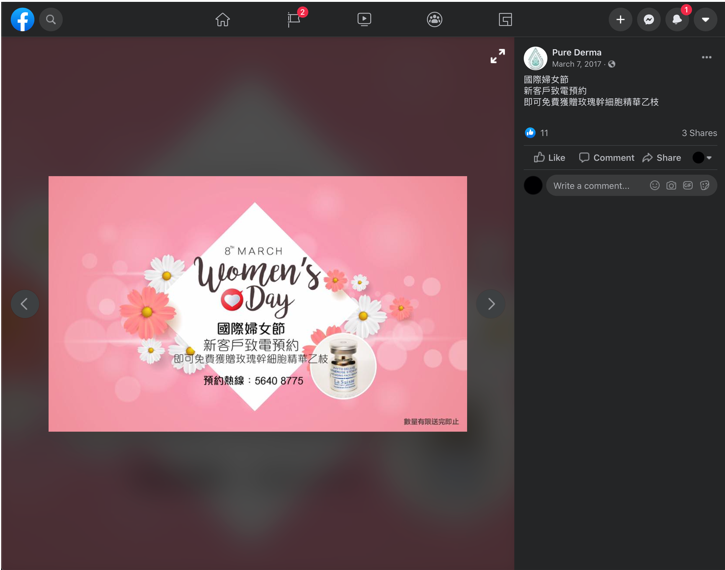
Task: Click the Facebook logo icon
Action: 22,19
